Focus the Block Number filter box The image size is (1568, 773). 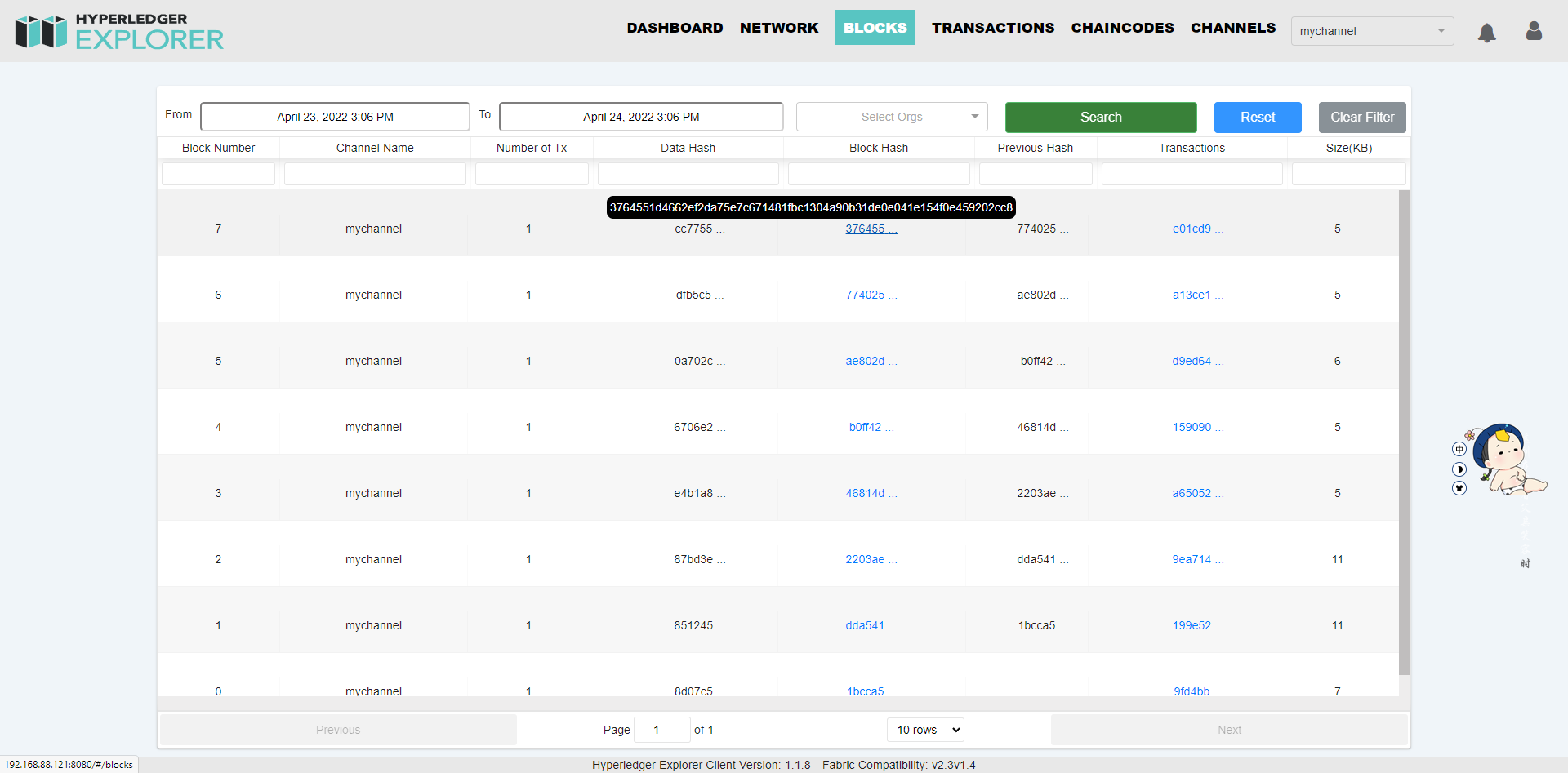coord(218,174)
